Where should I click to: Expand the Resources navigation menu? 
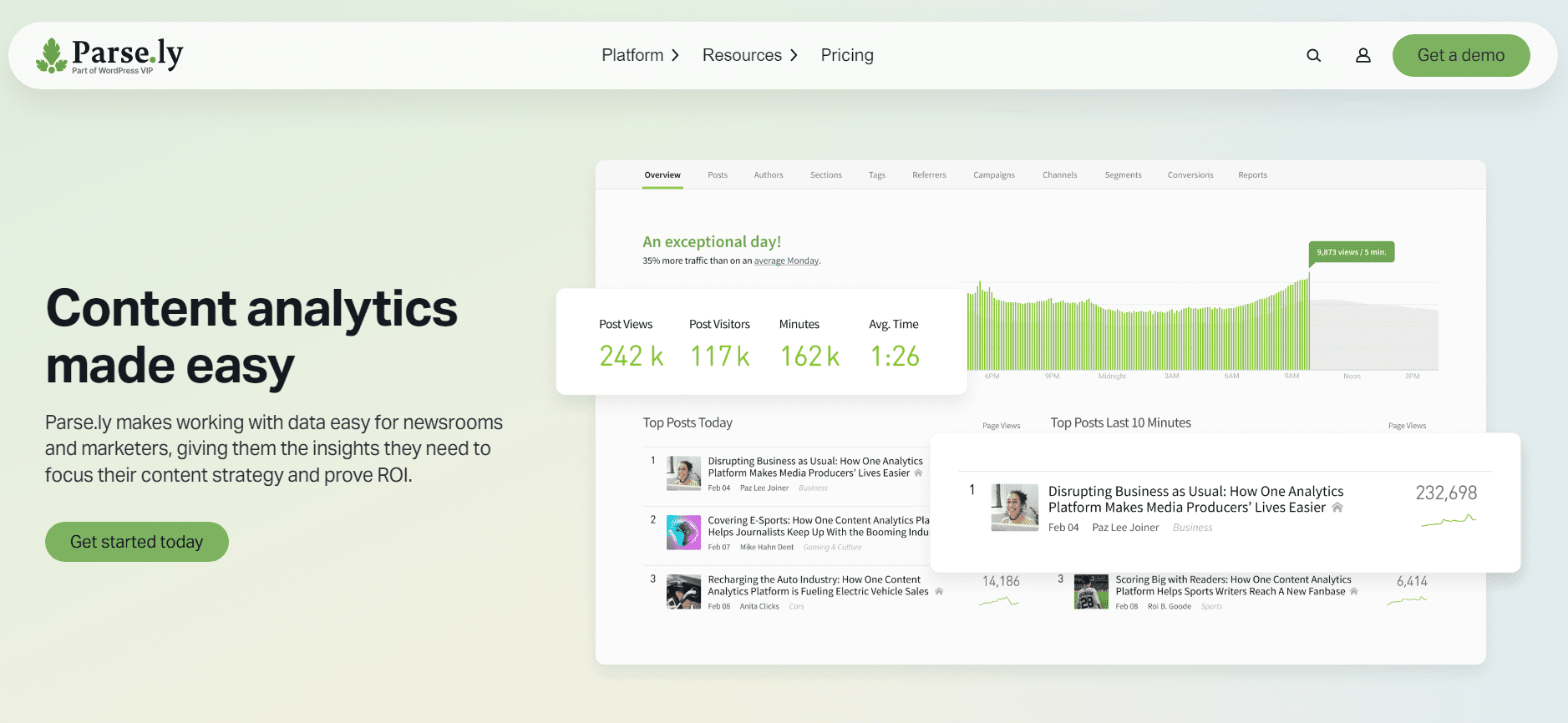pyautogui.click(x=749, y=56)
